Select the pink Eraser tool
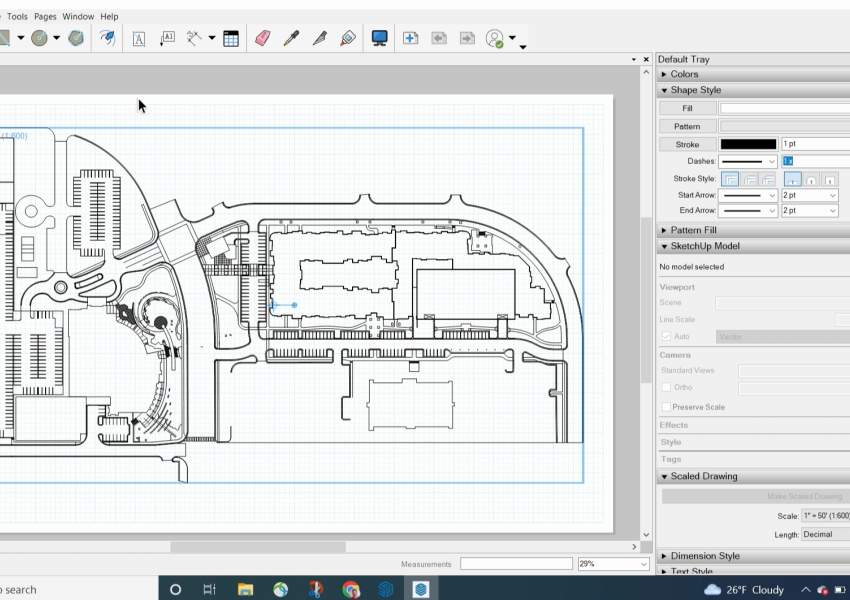 (x=263, y=38)
